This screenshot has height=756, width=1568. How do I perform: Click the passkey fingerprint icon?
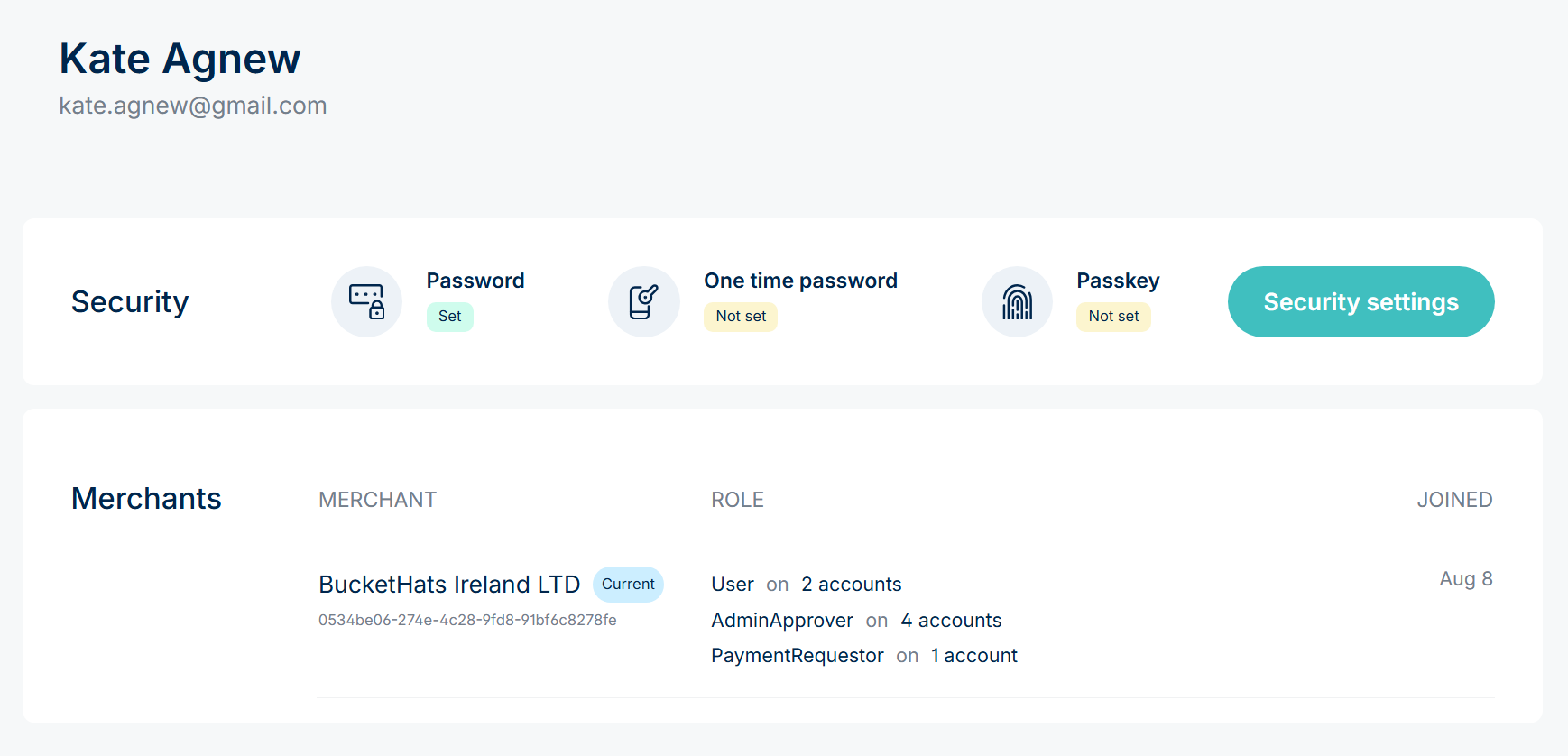1017,301
